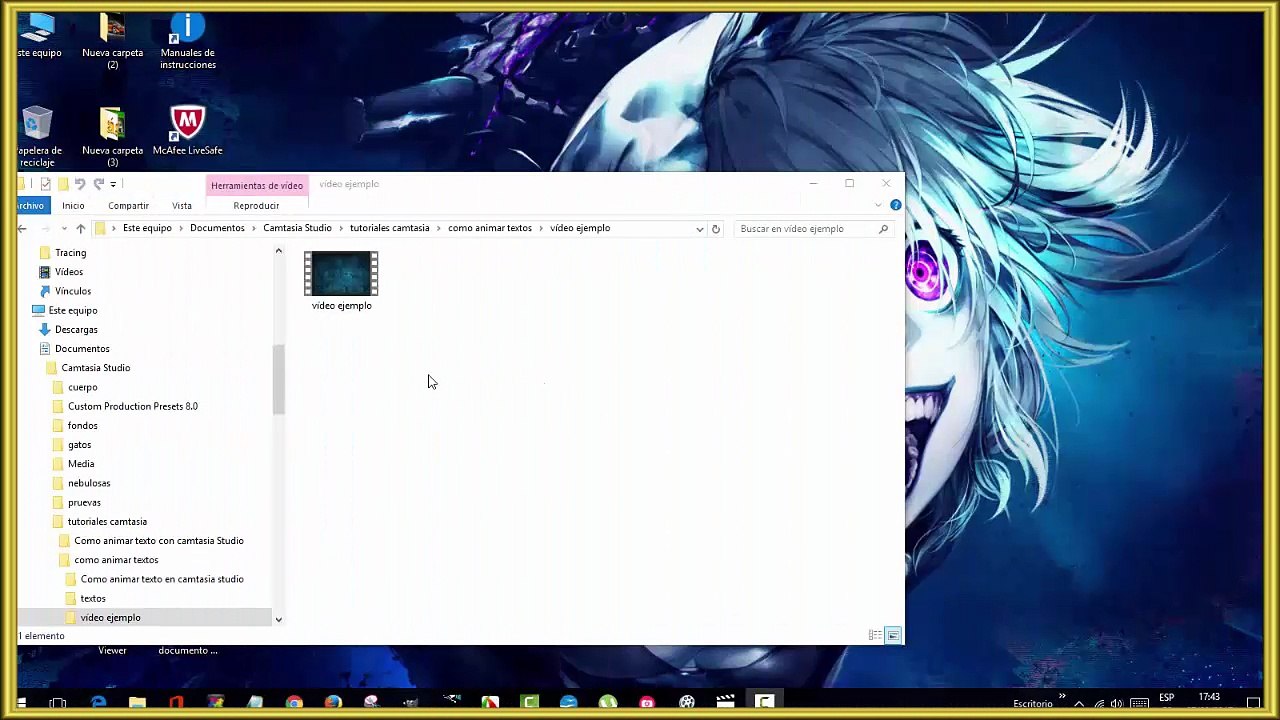The height and width of the screenshot is (720, 1280).
Task: Click video ejemplo in address breadcrumb
Action: (580, 228)
